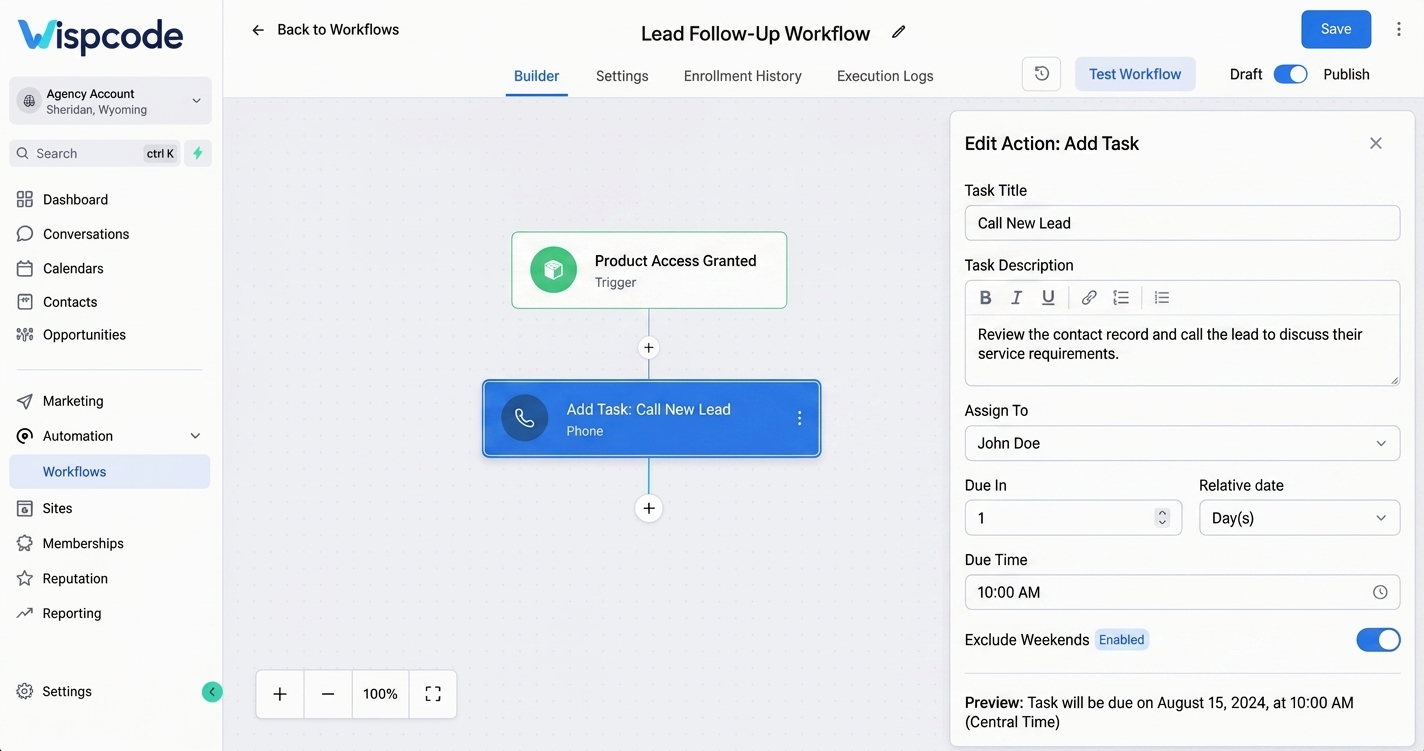1424x751 pixels.
Task: Apply underline formatting in Task Description
Action: pyautogui.click(x=1048, y=297)
